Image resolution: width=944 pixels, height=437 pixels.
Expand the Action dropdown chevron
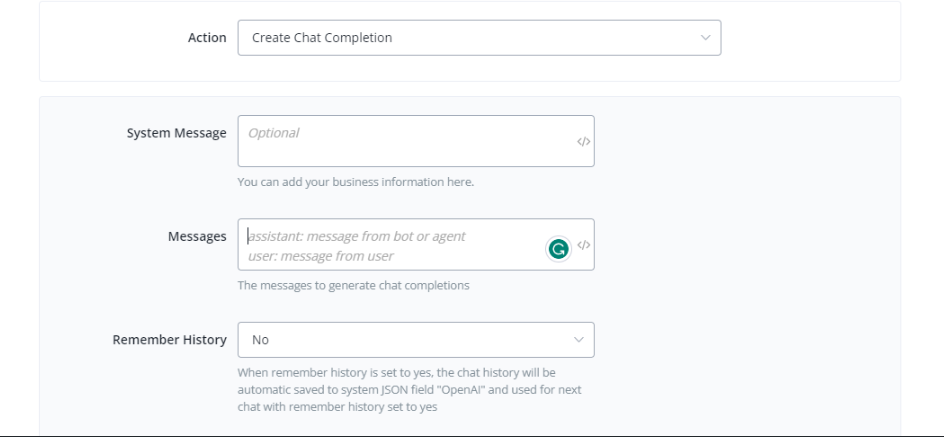point(705,38)
